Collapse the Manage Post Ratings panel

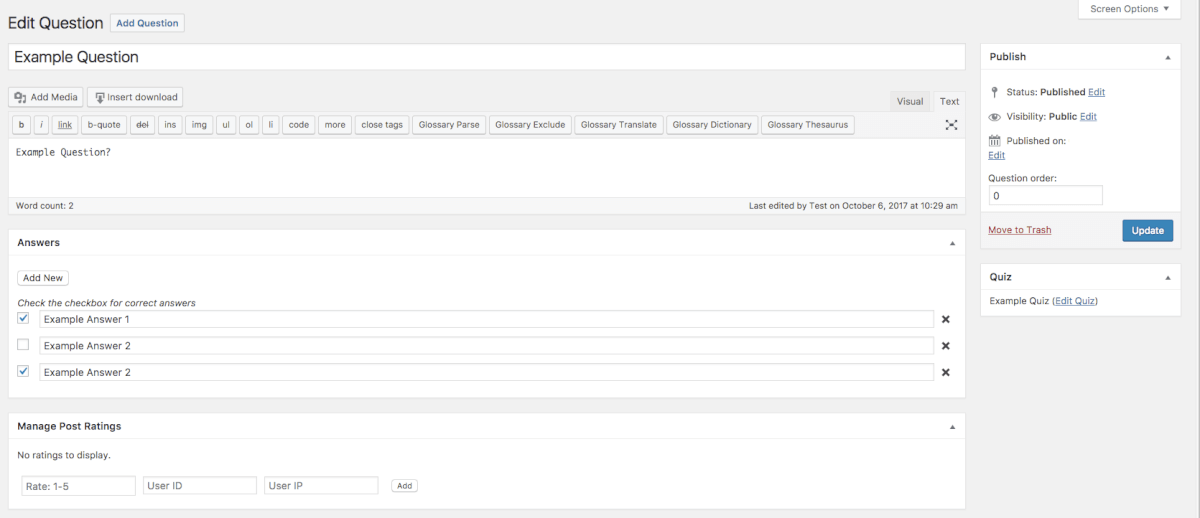952,426
